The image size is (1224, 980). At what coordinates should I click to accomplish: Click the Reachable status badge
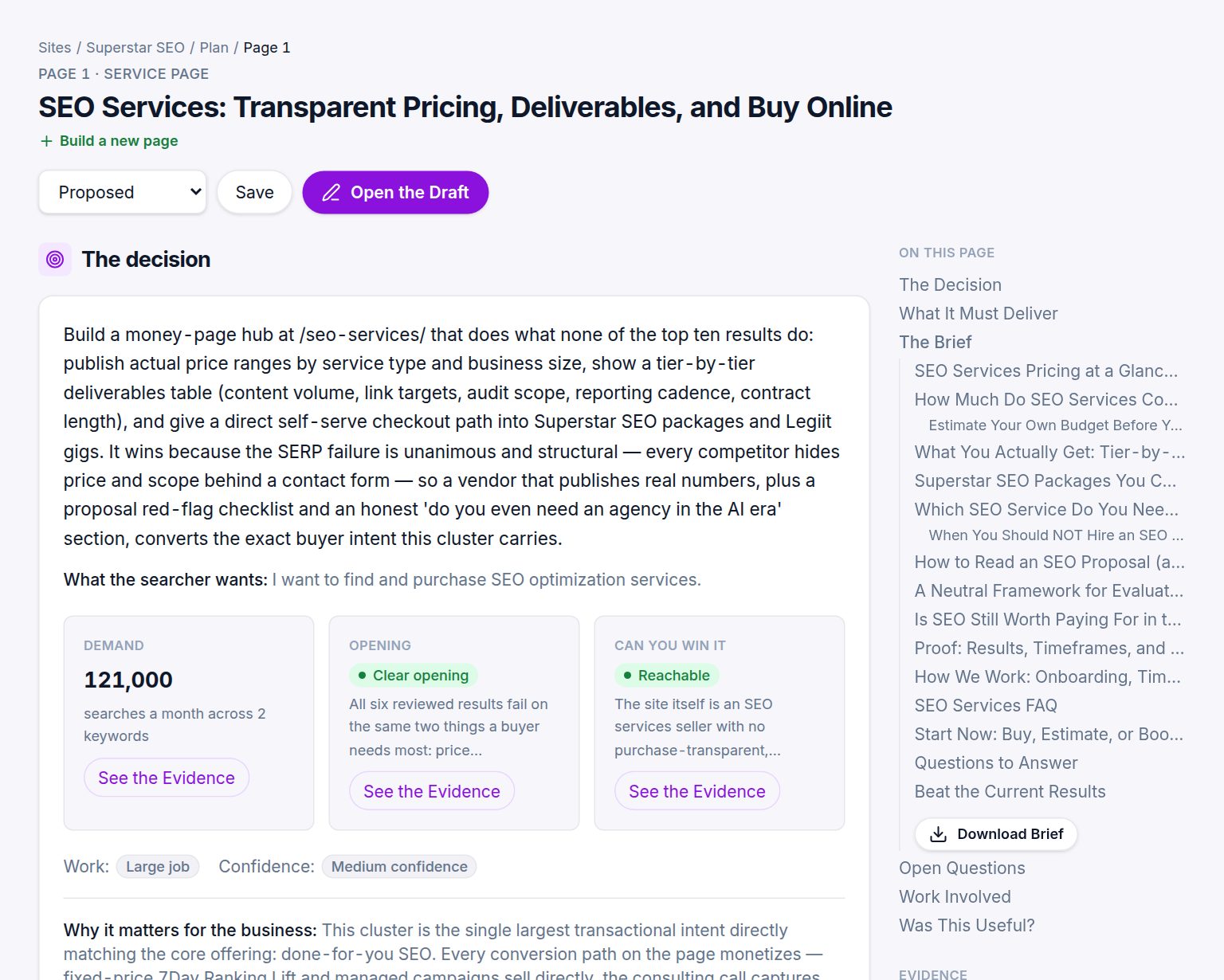(x=667, y=676)
